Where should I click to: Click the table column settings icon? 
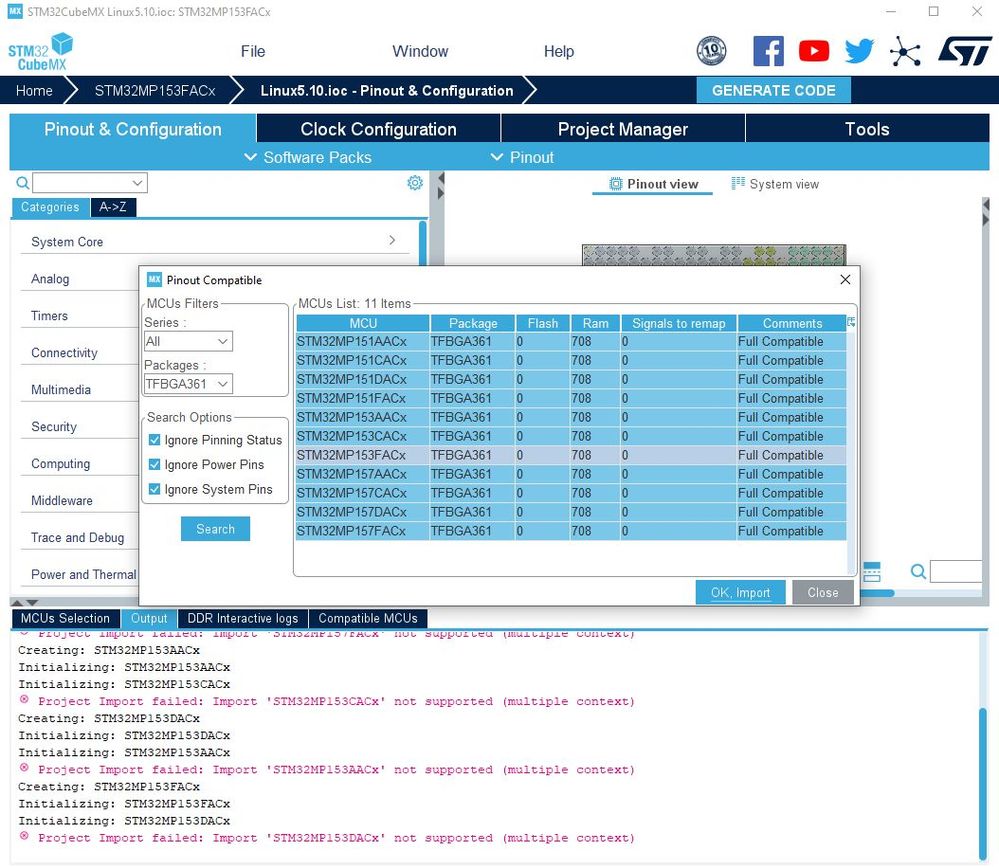click(x=851, y=322)
